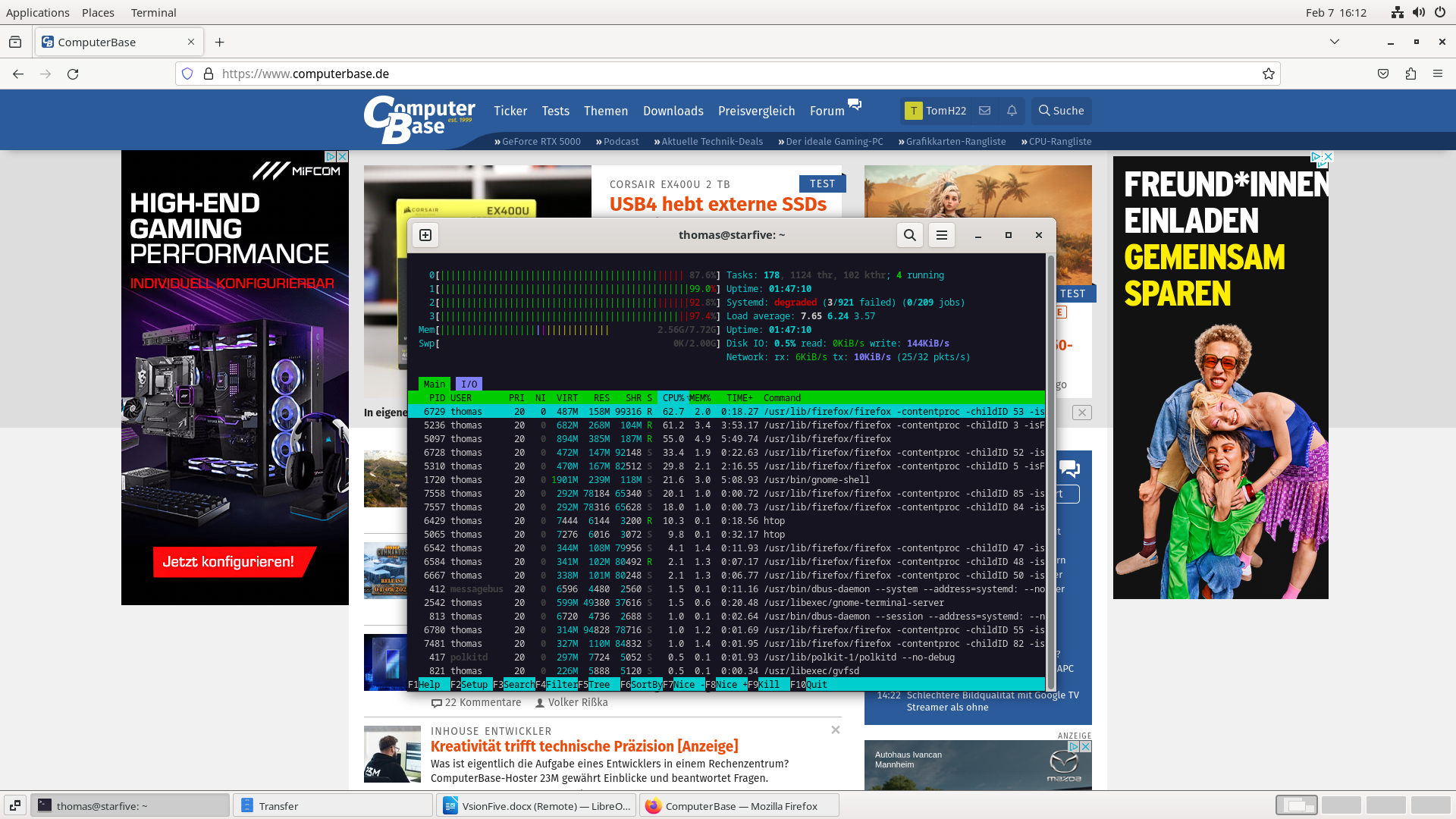This screenshot has height=819, width=1456.
Task: Switch to htop I/O tab
Action: tap(469, 384)
